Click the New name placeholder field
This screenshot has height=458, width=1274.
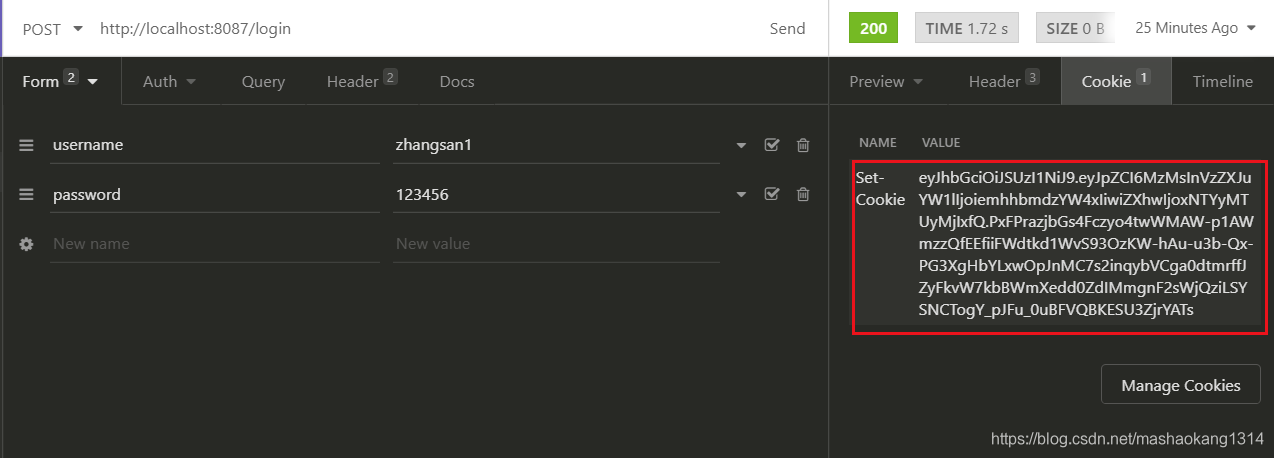(x=215, y=244)
